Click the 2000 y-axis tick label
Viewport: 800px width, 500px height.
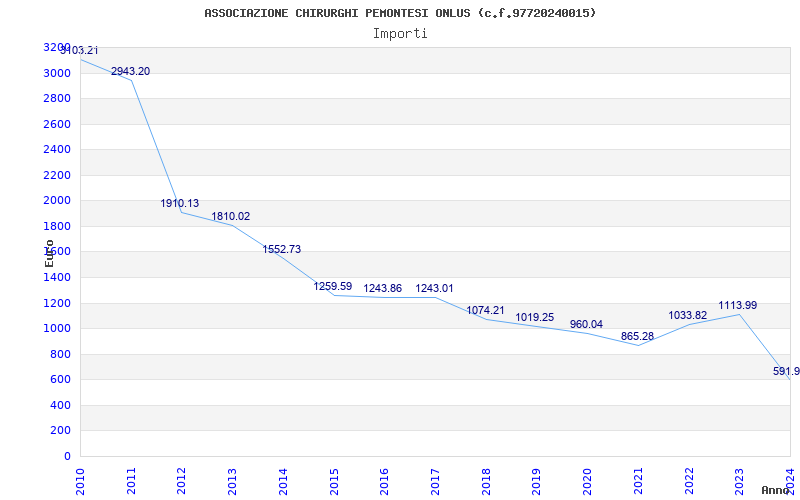pyautogui.click(x=57, y=201)
